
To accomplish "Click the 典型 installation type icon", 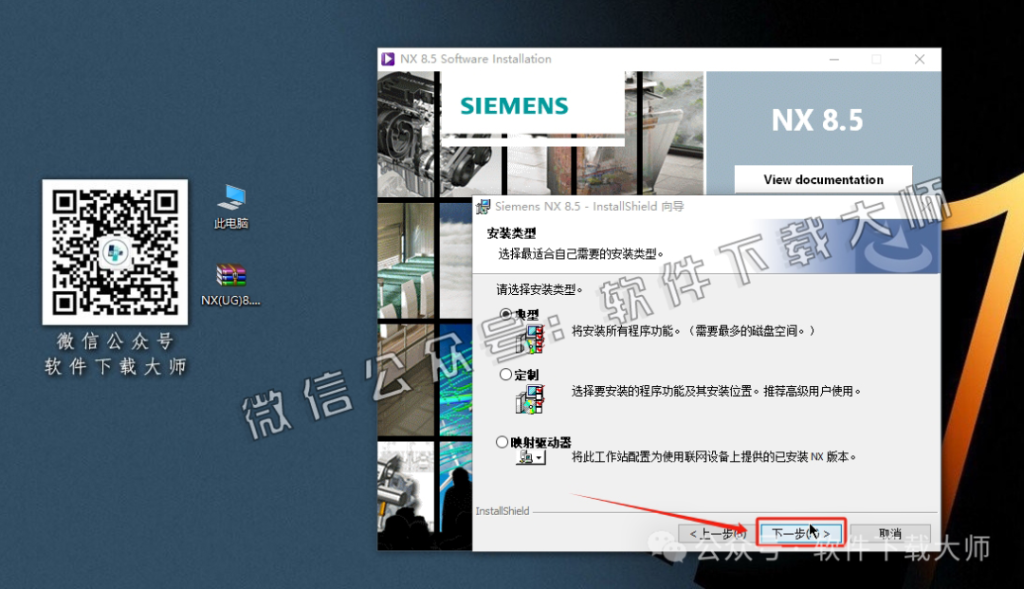I will (530, 341).
